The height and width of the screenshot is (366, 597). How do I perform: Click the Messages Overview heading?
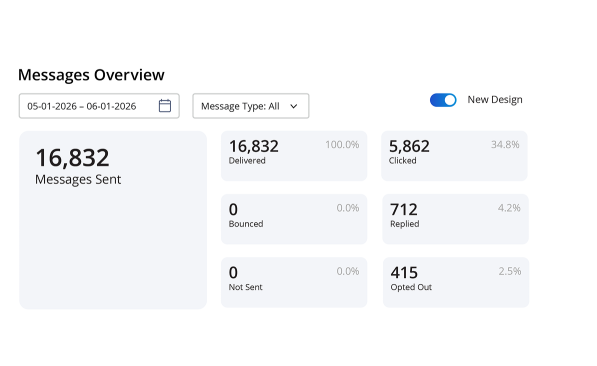(91, 75)
